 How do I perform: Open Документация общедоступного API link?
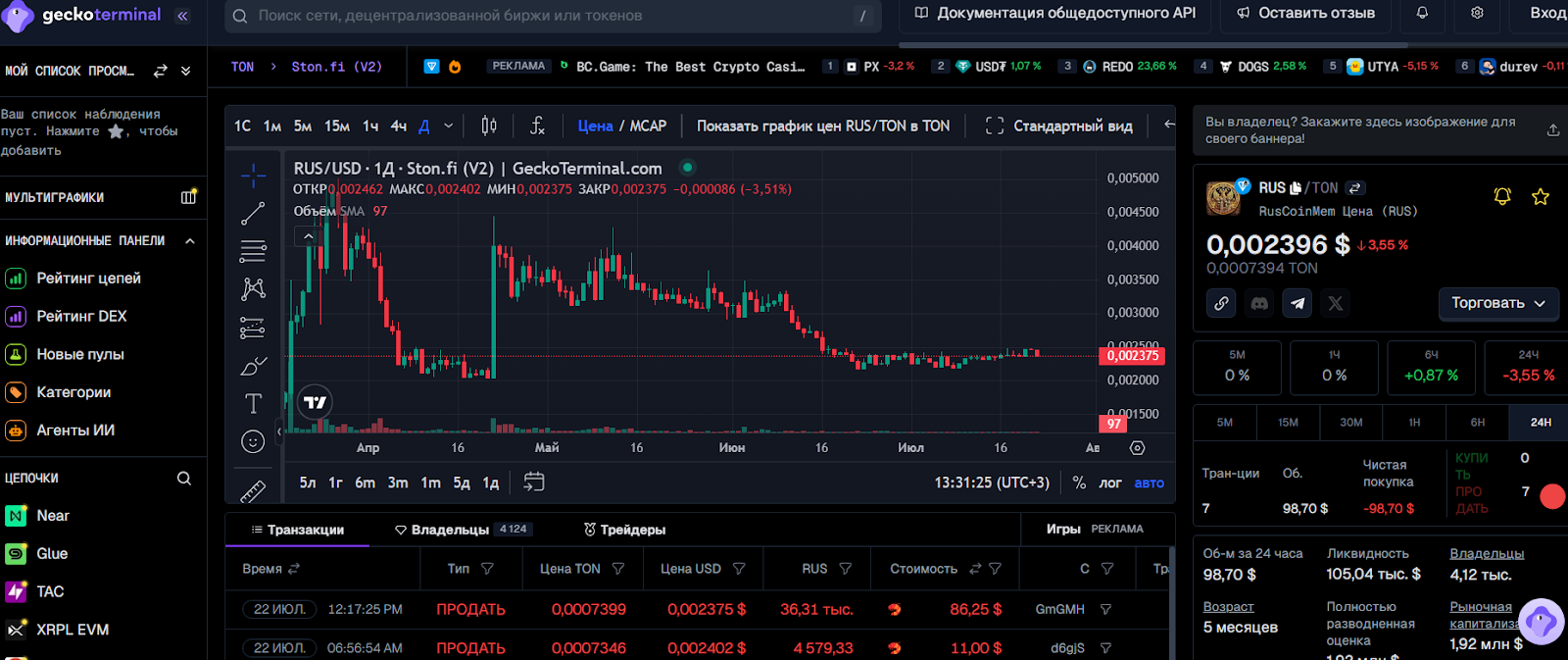(1054, 13)
